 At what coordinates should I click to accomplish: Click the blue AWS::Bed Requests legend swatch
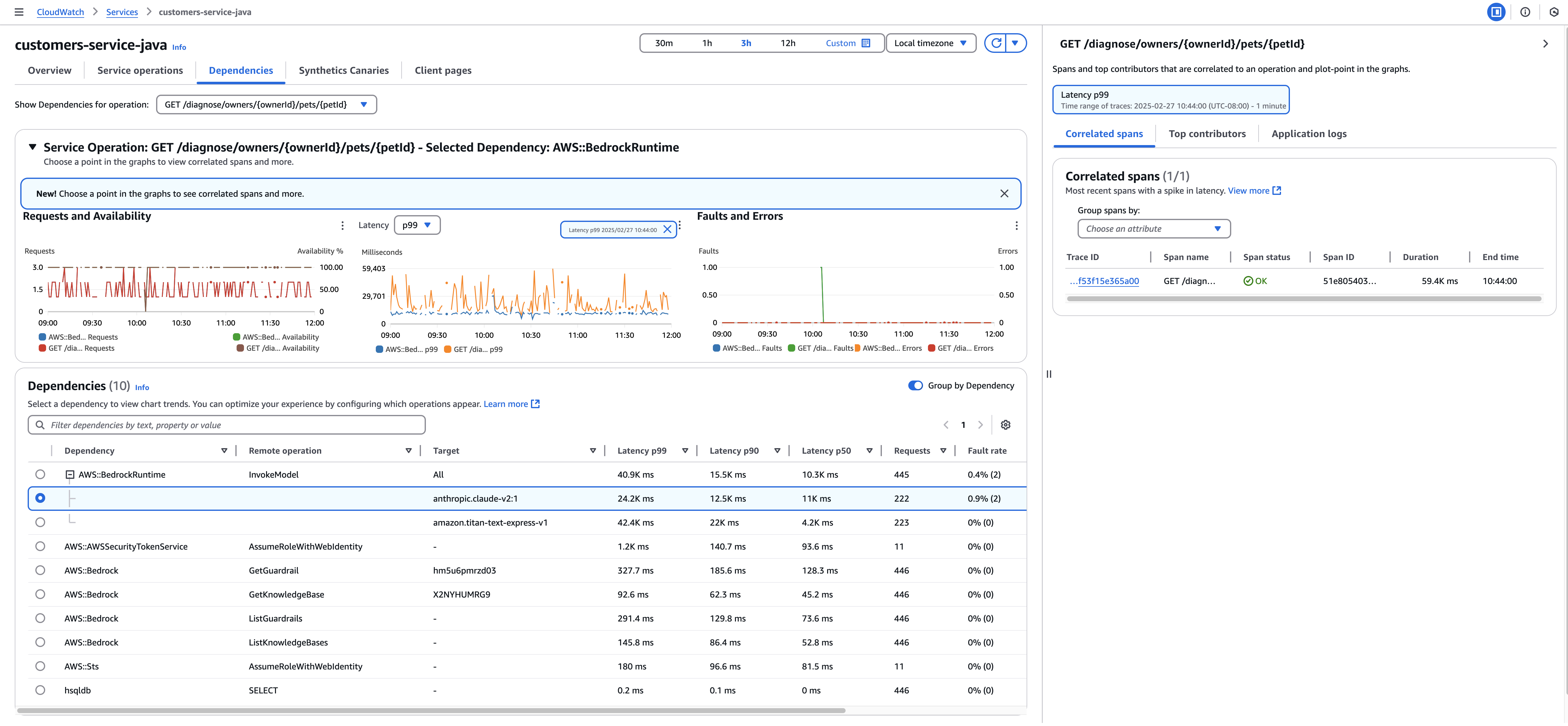(42, 337)
